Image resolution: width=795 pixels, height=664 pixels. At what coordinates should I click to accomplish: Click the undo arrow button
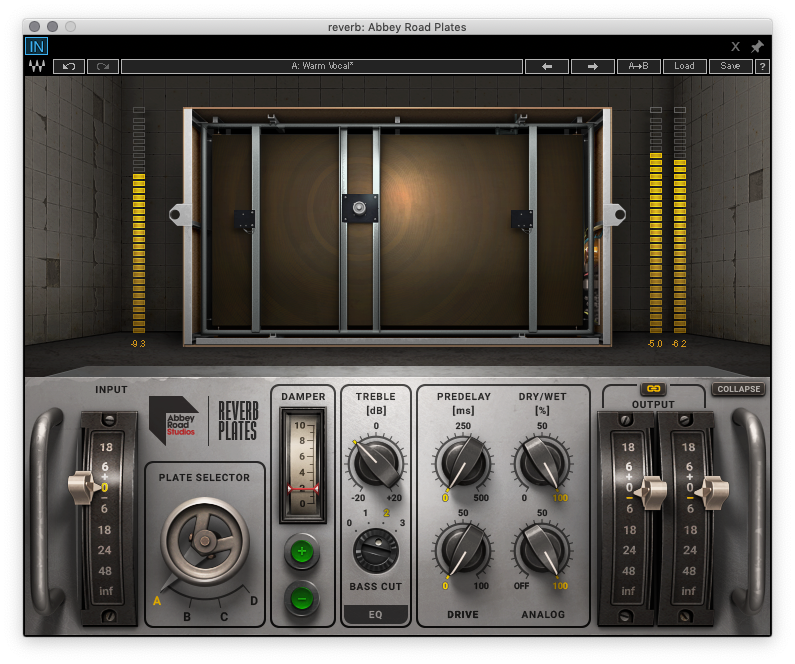[x=68, y=66]
